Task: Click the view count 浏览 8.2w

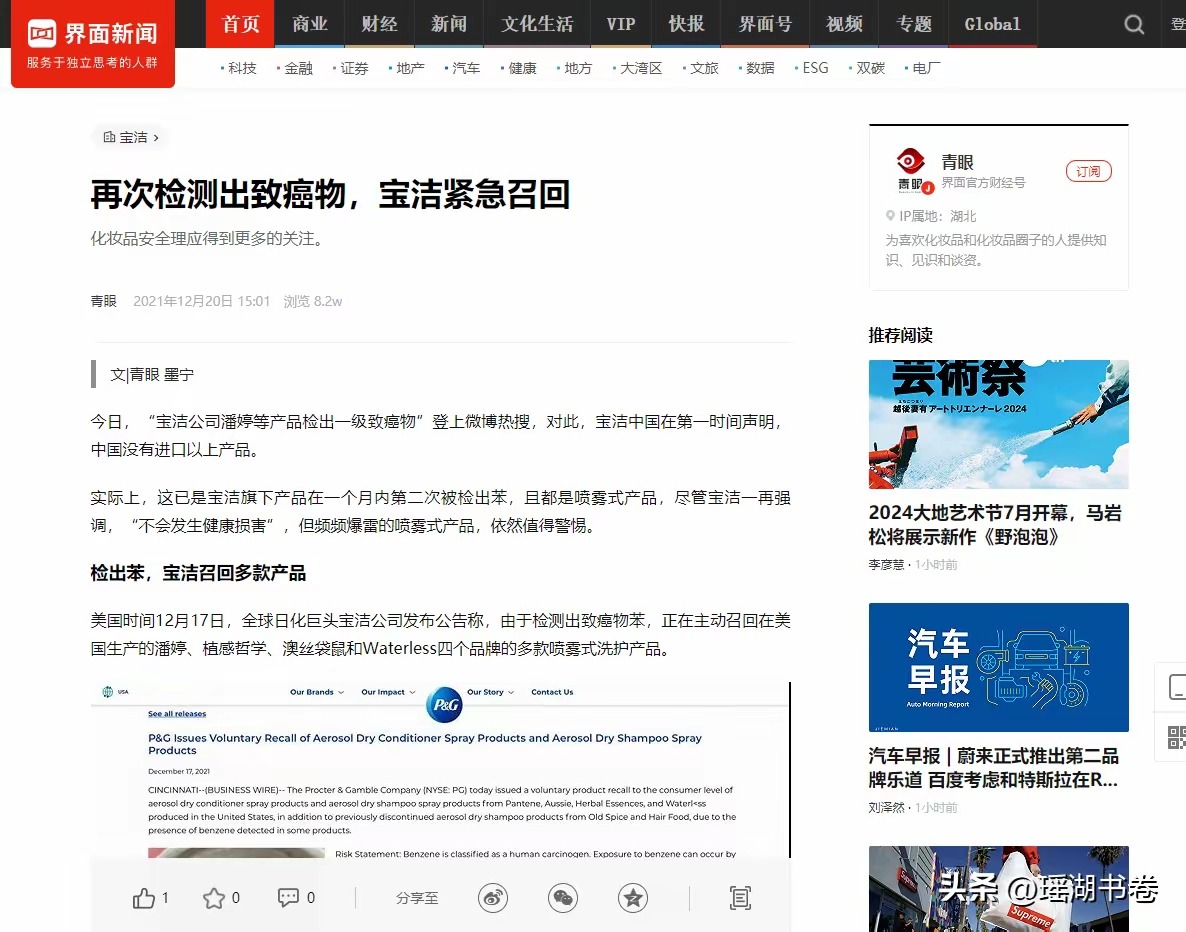Action: pos(312,301)
